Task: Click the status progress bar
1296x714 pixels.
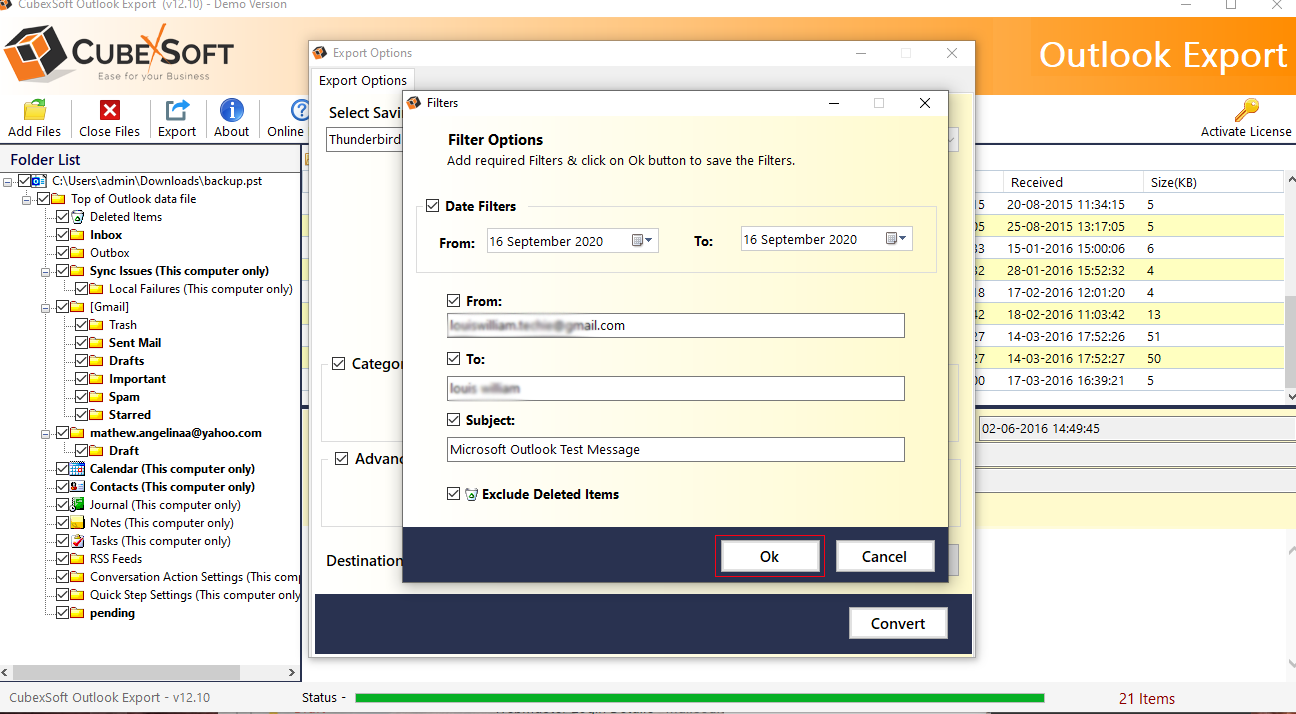Action: click(x=700, y=698)
